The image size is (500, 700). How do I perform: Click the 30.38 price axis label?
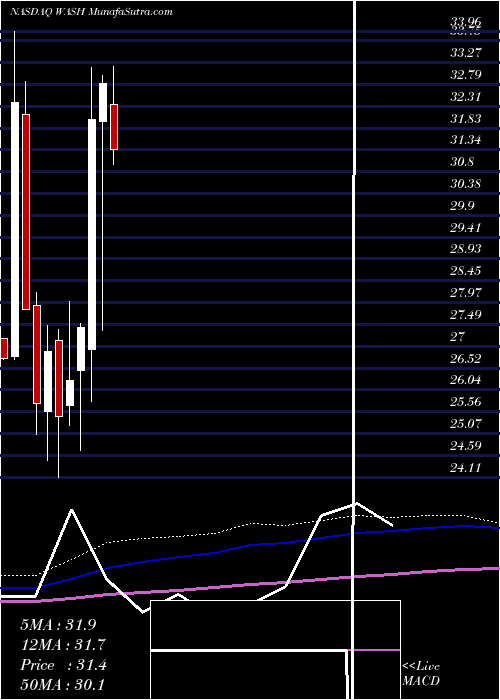click(x=466, y=184)
